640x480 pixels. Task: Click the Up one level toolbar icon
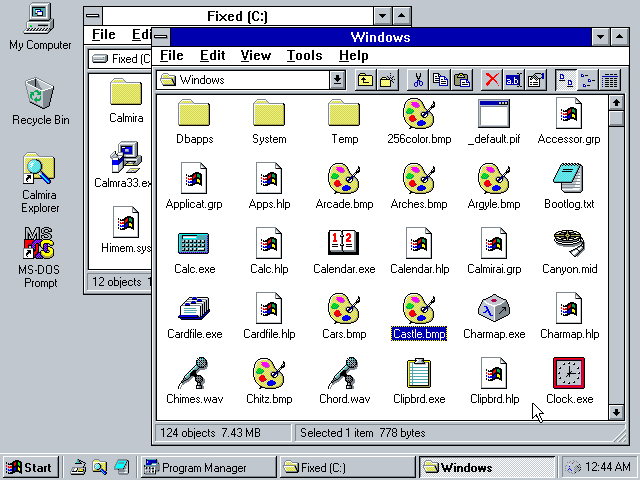pyautogui.click(x=365, y=80)
